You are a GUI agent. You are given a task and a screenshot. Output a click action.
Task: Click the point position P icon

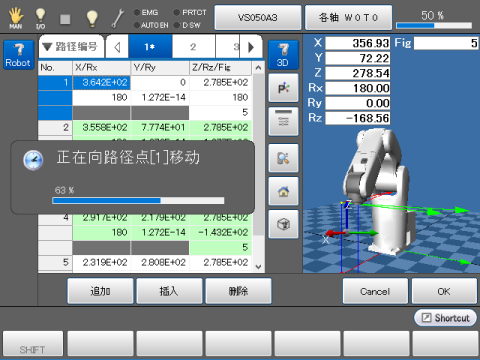[x=283, y=88]
